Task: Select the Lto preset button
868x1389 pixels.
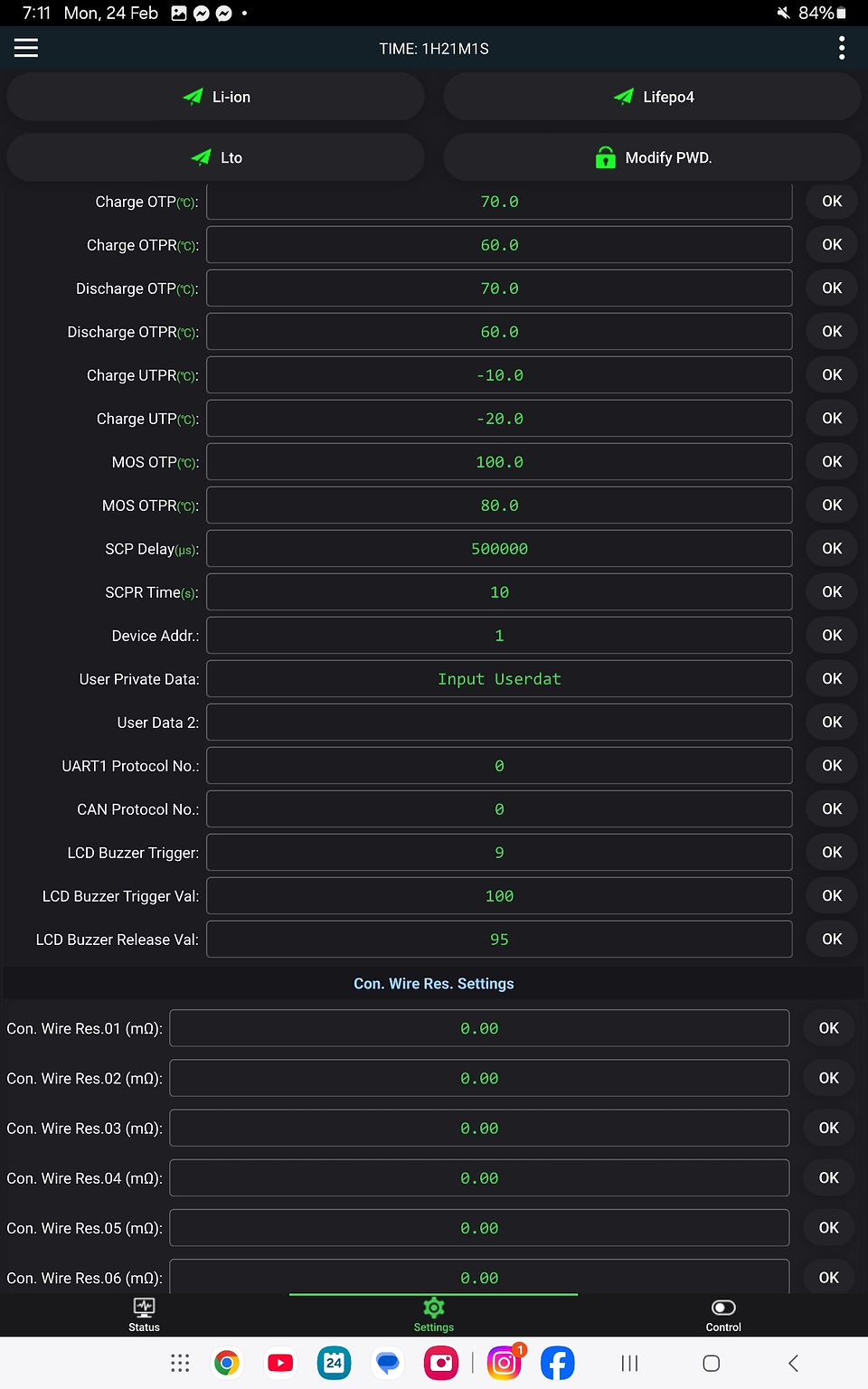Action: click(x=216, y=157)
